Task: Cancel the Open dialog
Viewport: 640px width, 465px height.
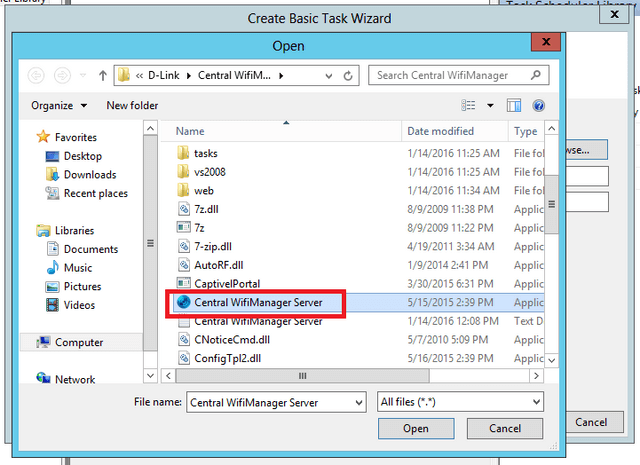Action: point(505,429)
